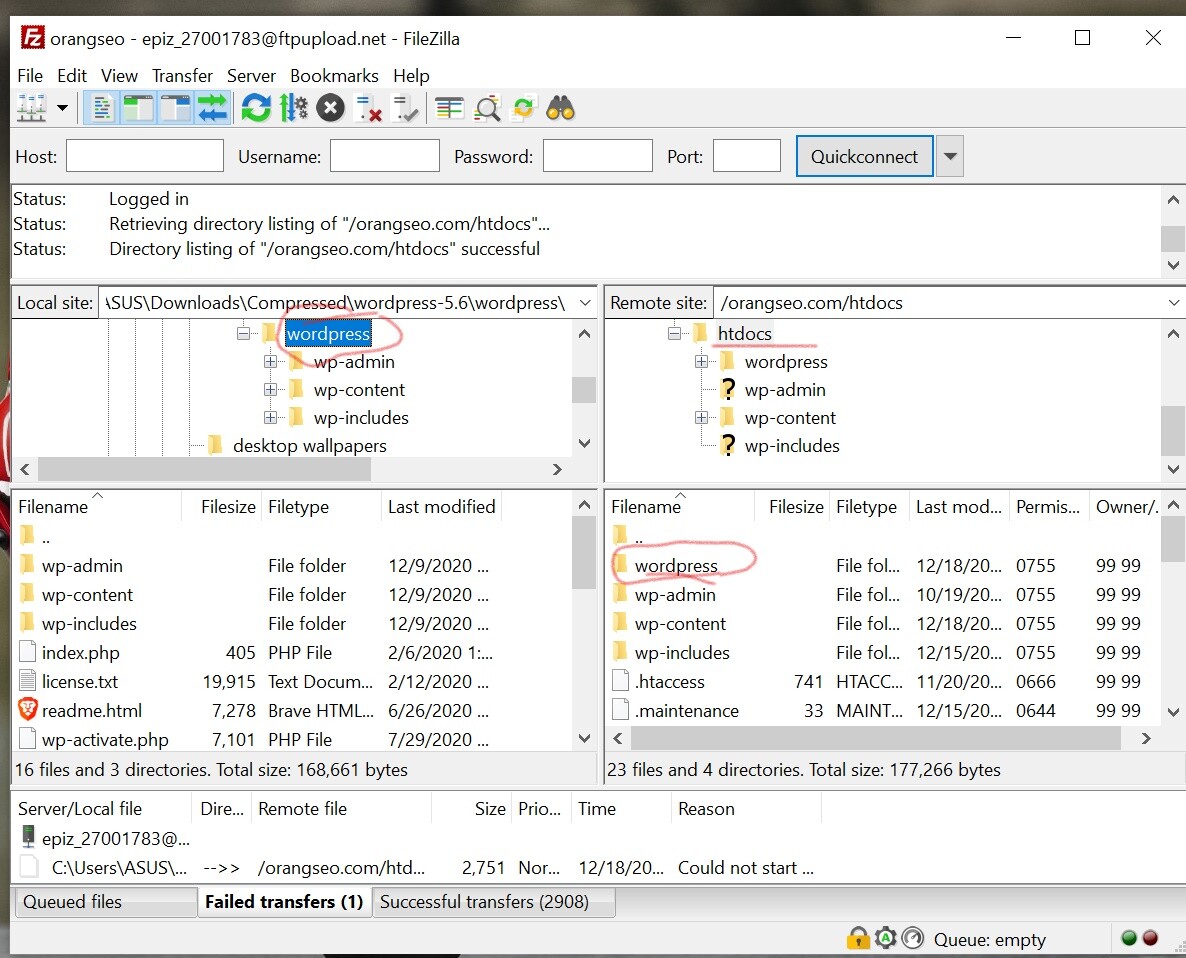The height and width of the screenshot is (958, 1186).
Task: Expand the local wp-includes tree folder
Action: tap(270, 417)
